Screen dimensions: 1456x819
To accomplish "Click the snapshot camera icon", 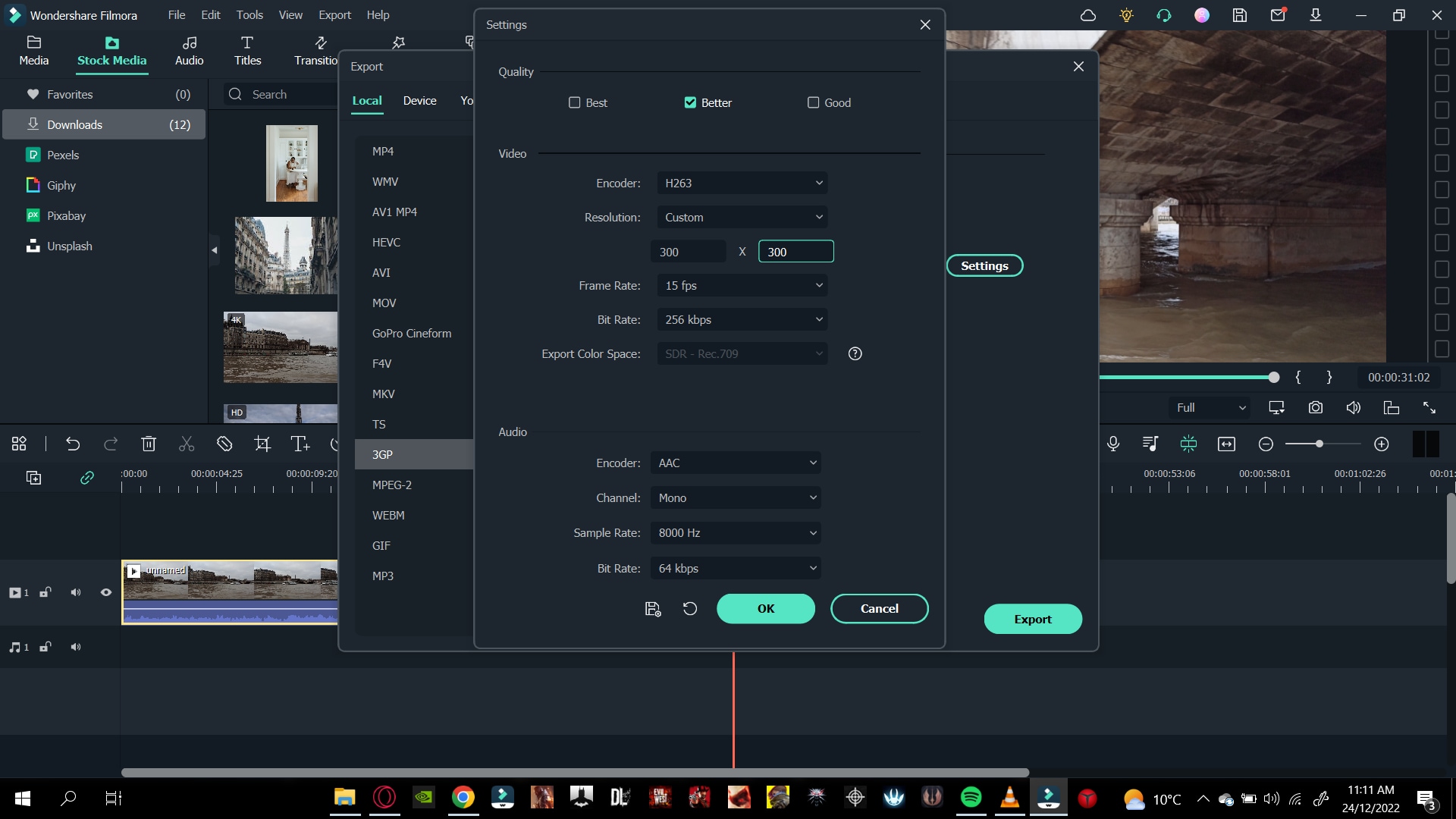I will [1315, 408].
